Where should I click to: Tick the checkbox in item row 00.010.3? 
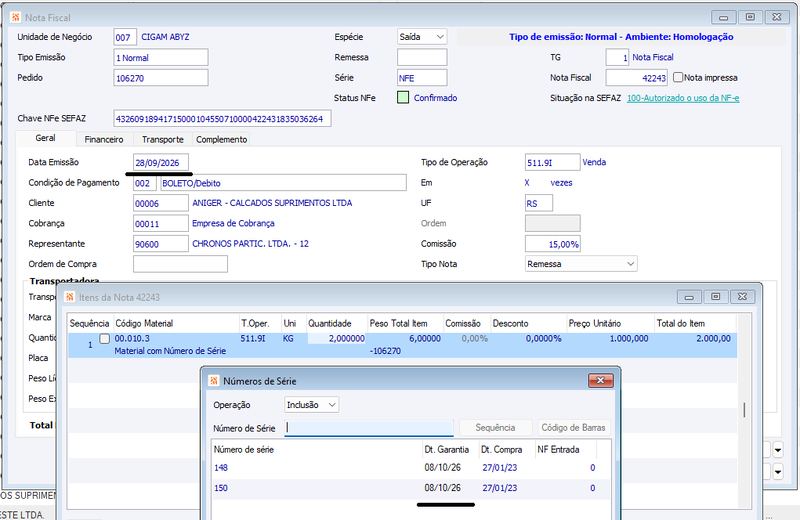[105, 339]
